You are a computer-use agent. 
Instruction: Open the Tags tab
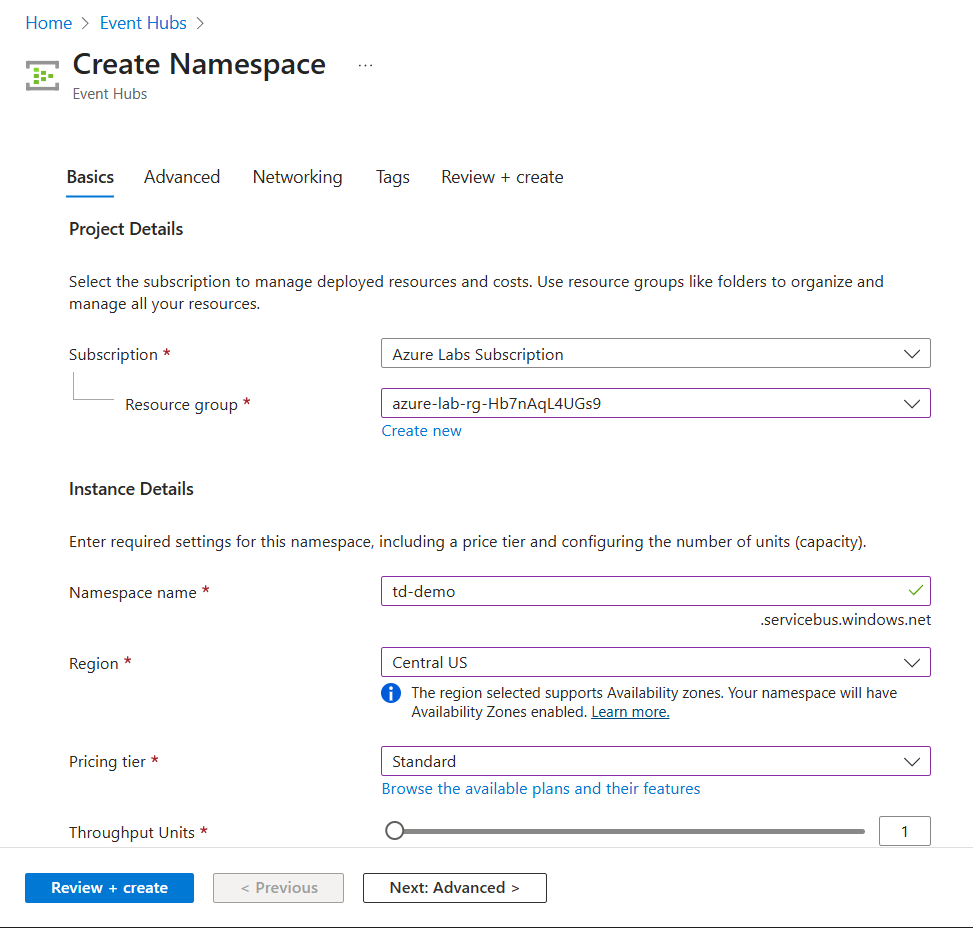pyautogui.click(x=393, y=177)
